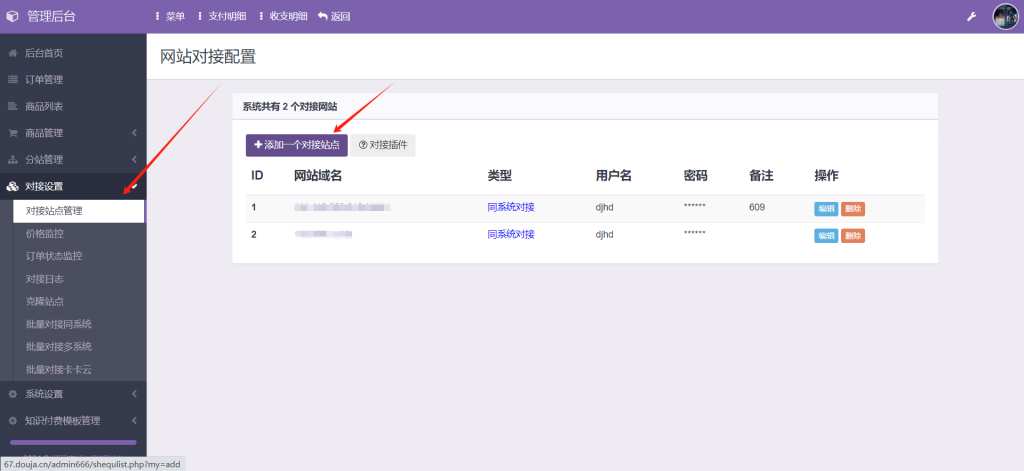Expand 系统设置 sidebar menu
The width and height of the screenshot is (1024, 471).
point(73,394)
